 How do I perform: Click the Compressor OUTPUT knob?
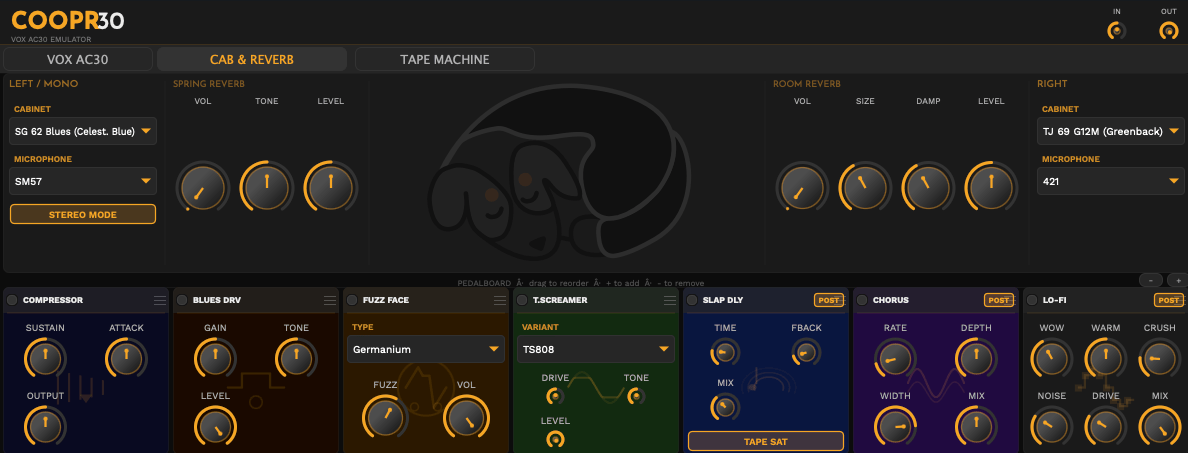[45, 426]
